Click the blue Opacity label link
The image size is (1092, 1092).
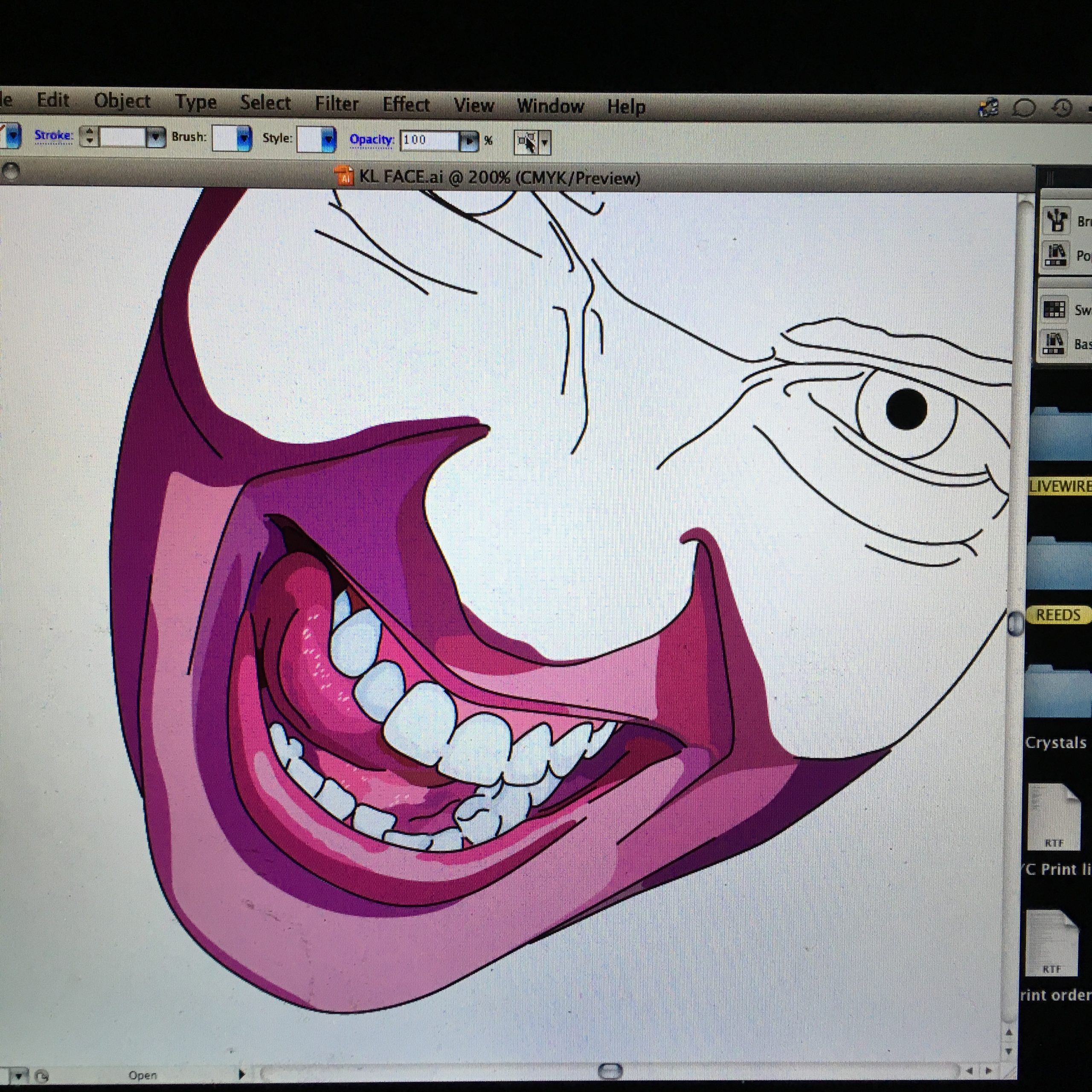(x=371, y=139)
